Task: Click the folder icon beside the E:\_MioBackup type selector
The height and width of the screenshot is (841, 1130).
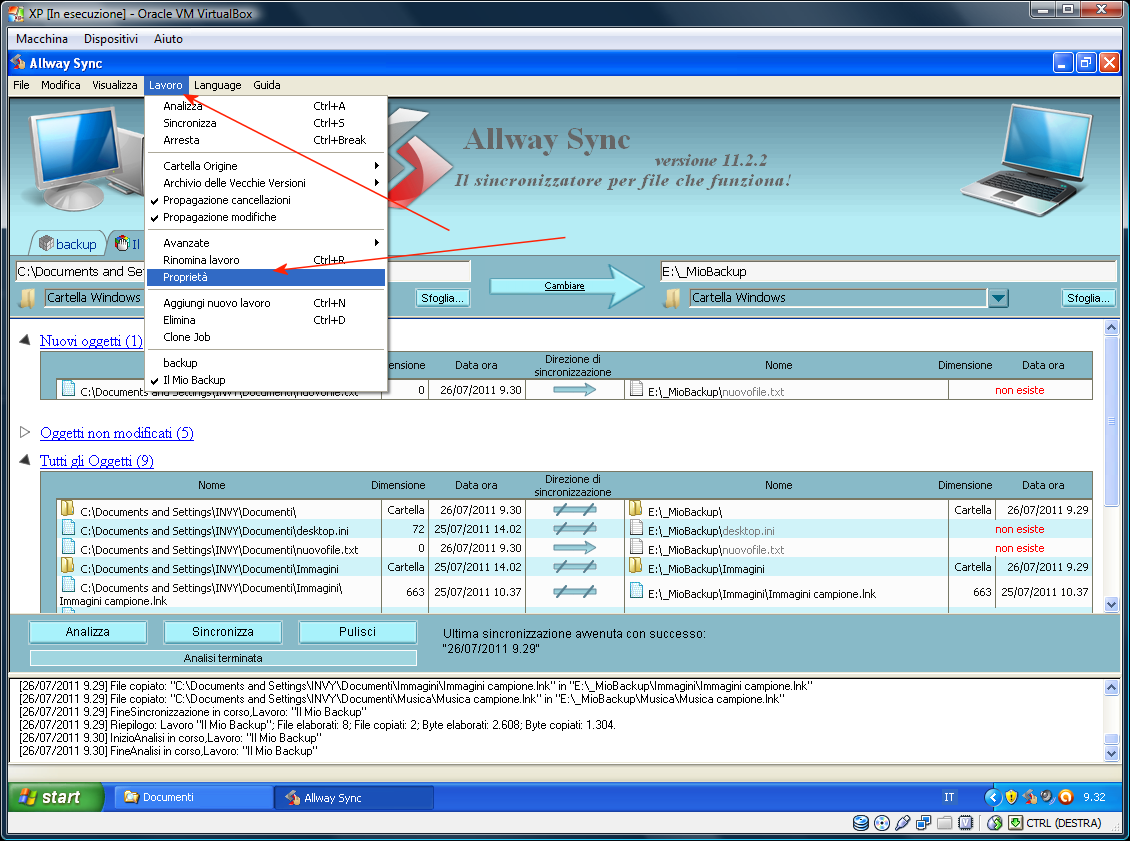Action: point(672,298)
